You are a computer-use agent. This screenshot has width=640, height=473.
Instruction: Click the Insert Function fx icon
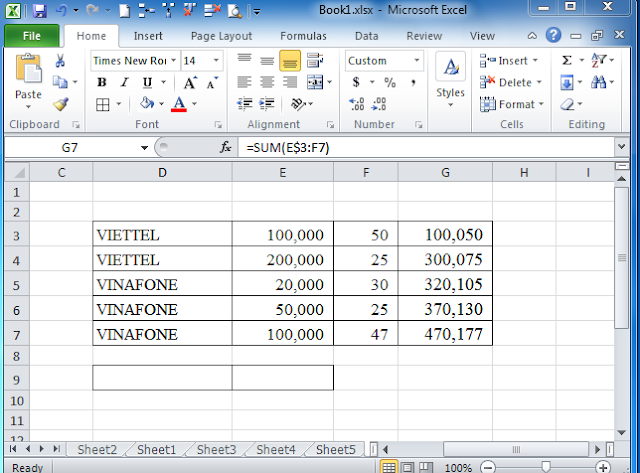click(225, 147)
